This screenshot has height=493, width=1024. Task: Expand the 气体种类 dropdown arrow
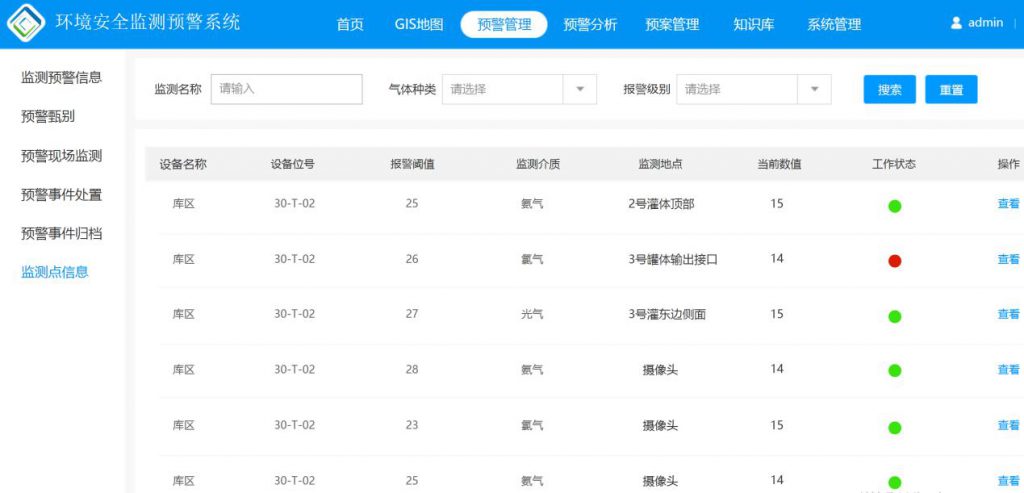click(x=579, y=89)
